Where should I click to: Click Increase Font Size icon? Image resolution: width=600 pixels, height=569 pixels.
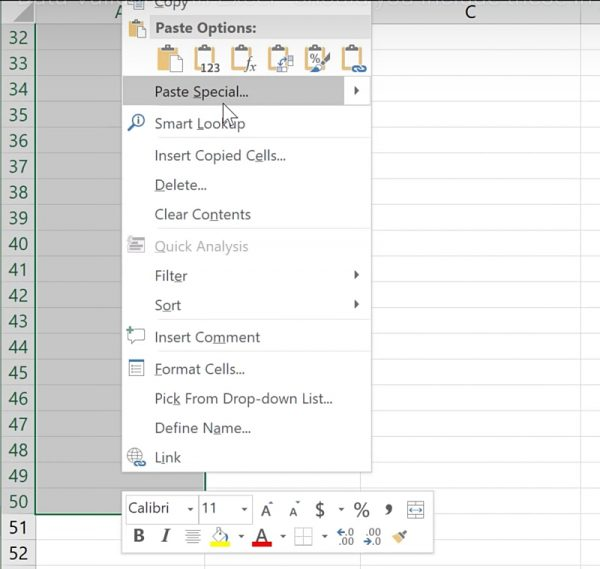click(267, 509)
